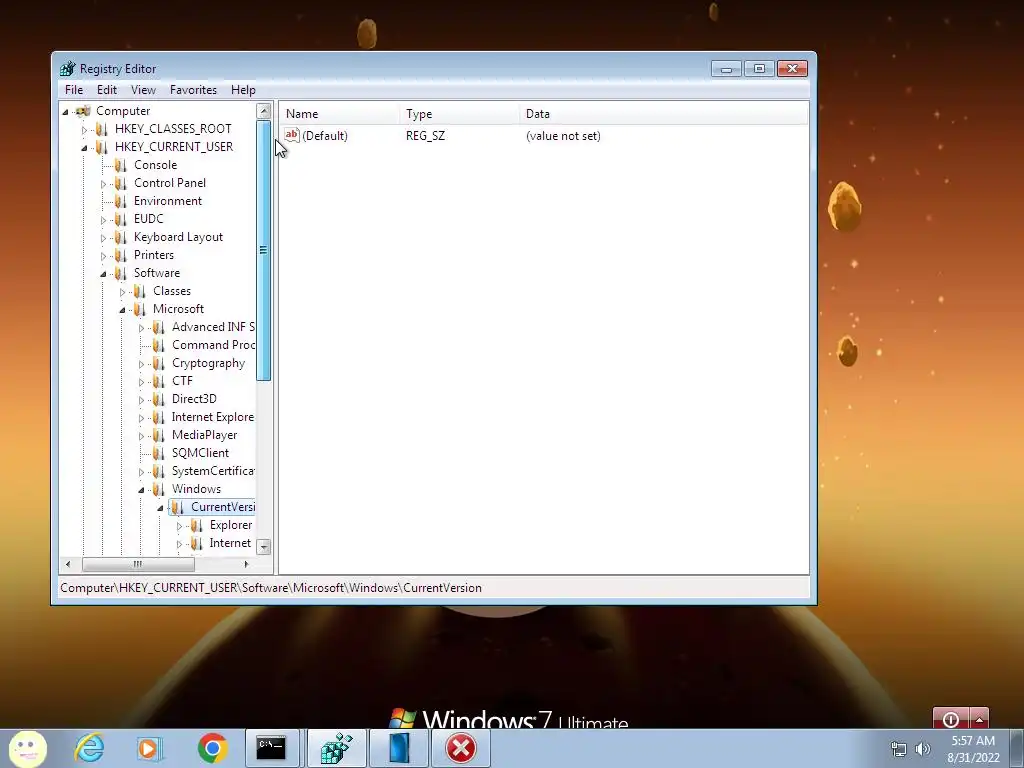Expand the Control Panel key arrow
This screenshot has height=768, width=1024.
point(103,184)
